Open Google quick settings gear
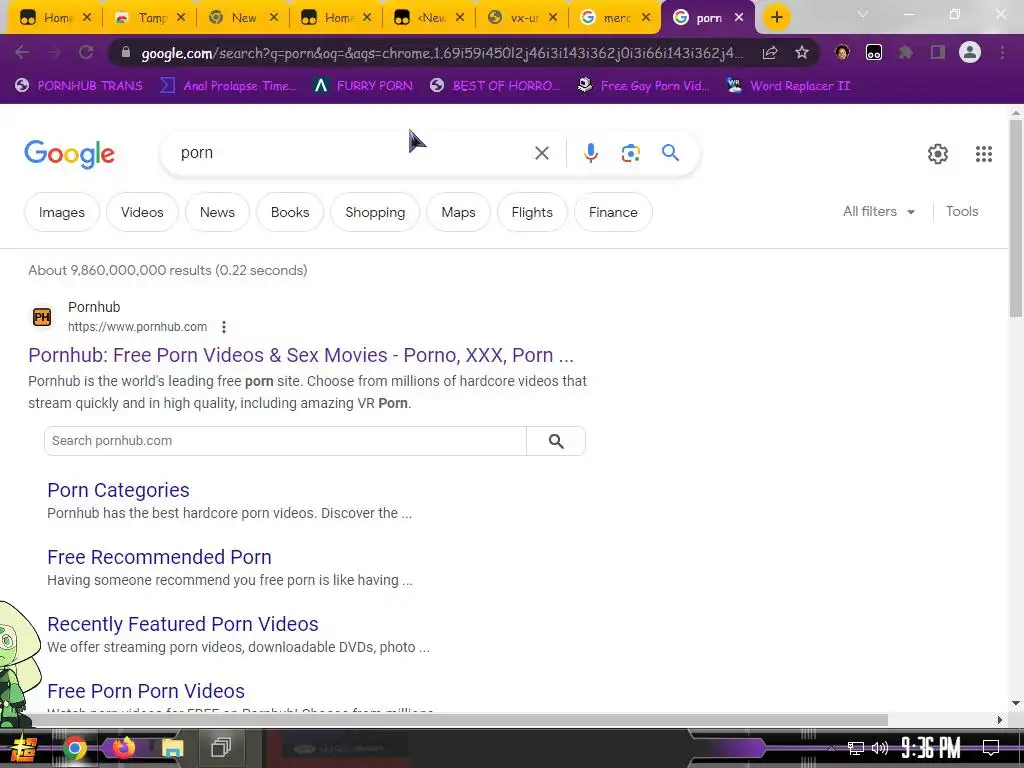 tap(938, 153)
